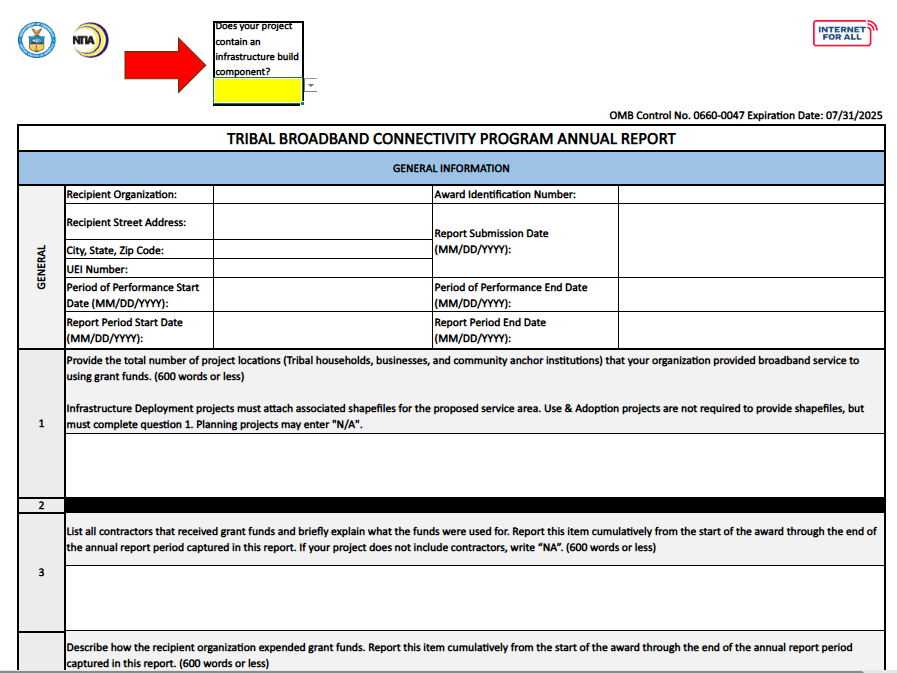Select the City, State, Zip Code field
This screenshot has width=897, height=673.
322,250
